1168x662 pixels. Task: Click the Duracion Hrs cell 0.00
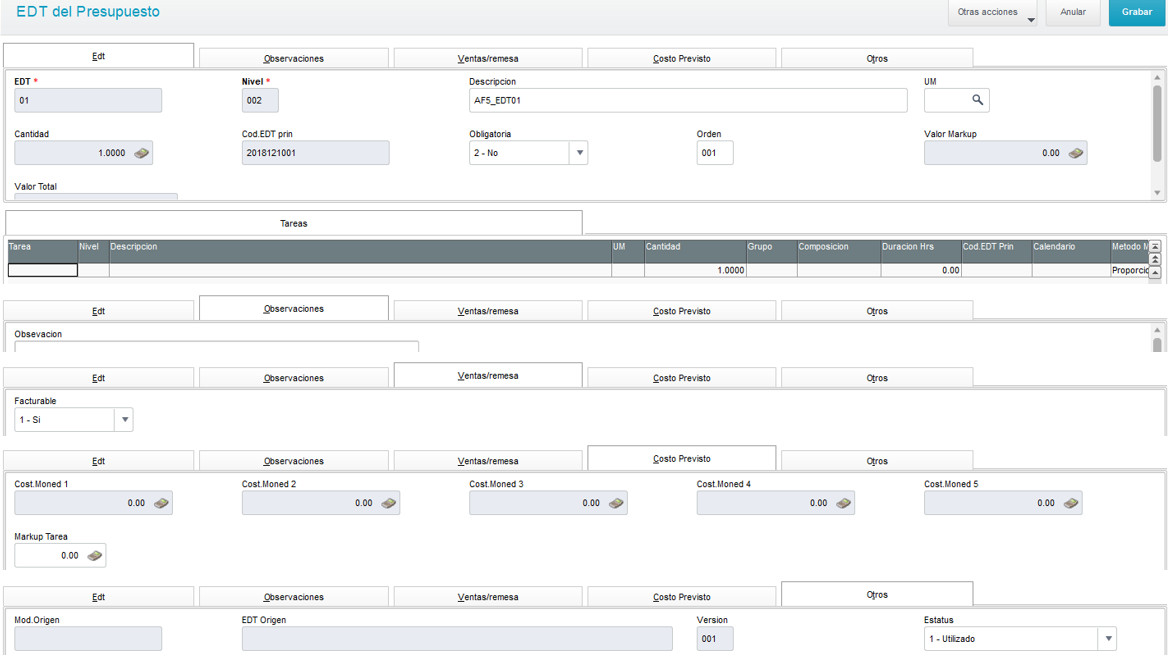921,270
